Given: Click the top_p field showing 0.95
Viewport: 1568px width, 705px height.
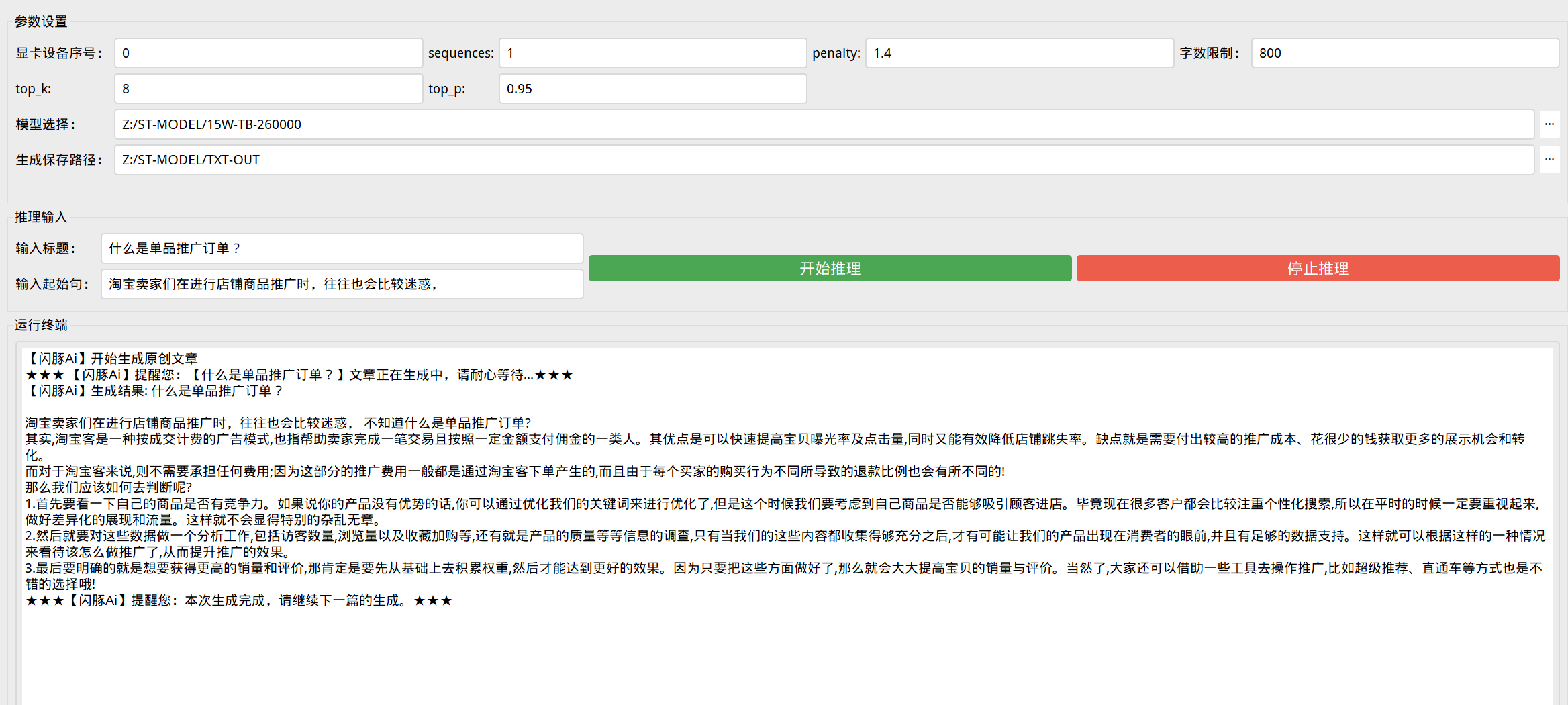Looking at the screenshot, I should point(652,89).
